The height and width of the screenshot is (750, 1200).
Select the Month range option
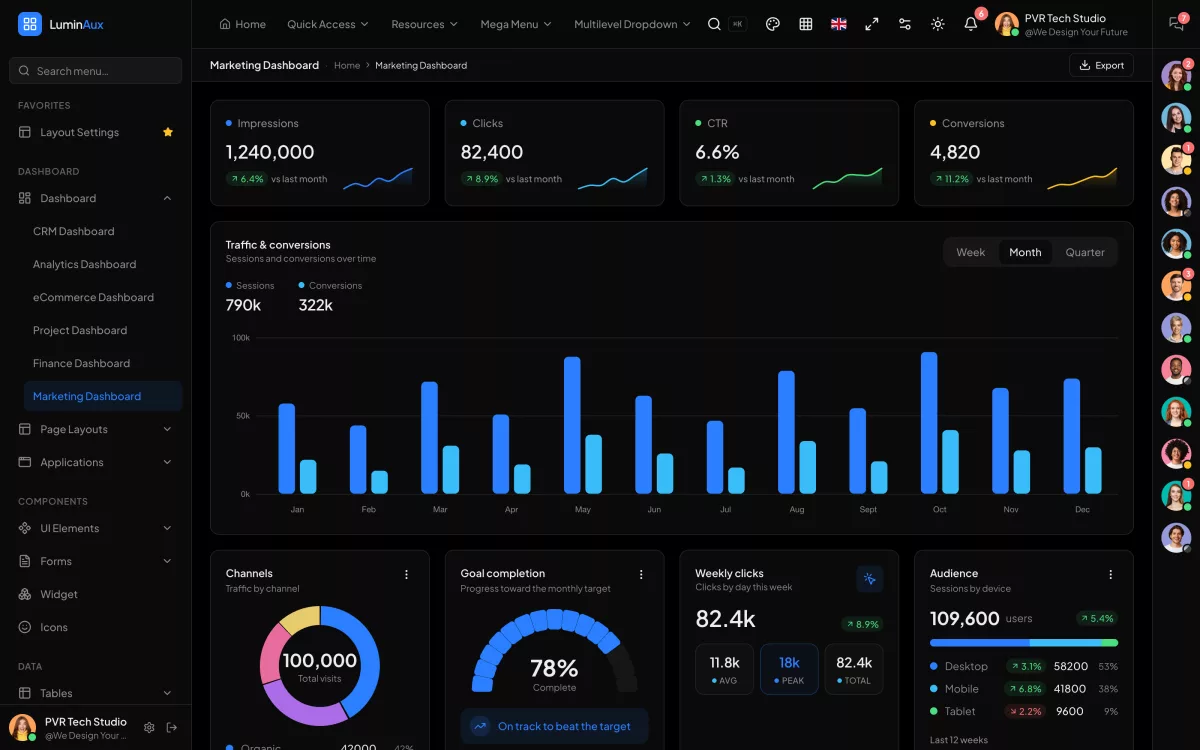pos(1025,252)
